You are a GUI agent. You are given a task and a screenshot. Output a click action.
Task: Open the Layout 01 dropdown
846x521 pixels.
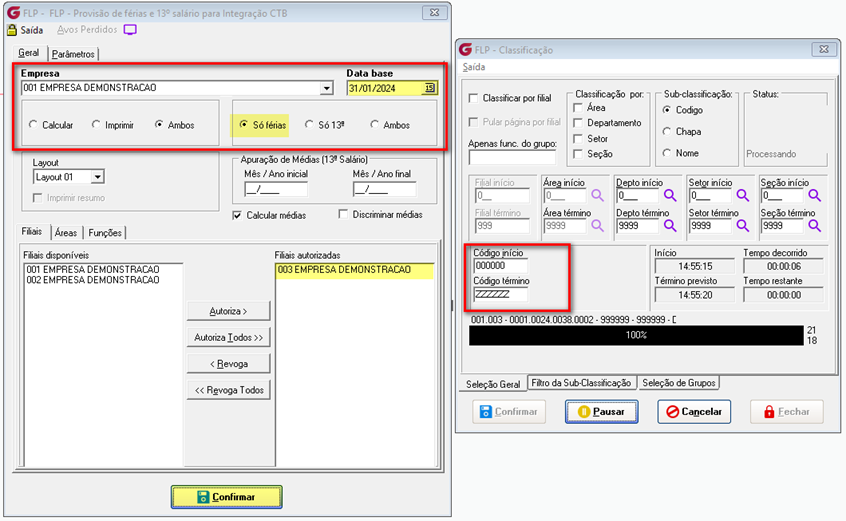(97, 177)
